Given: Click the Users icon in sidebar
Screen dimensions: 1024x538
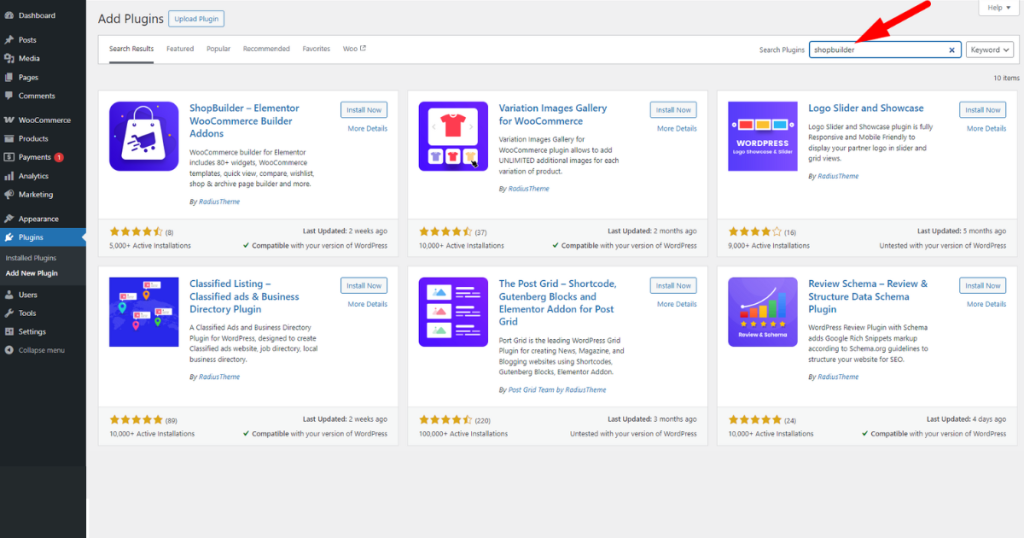Looking at the screenshot, I should pyautogui.click(x=9, y=294).
